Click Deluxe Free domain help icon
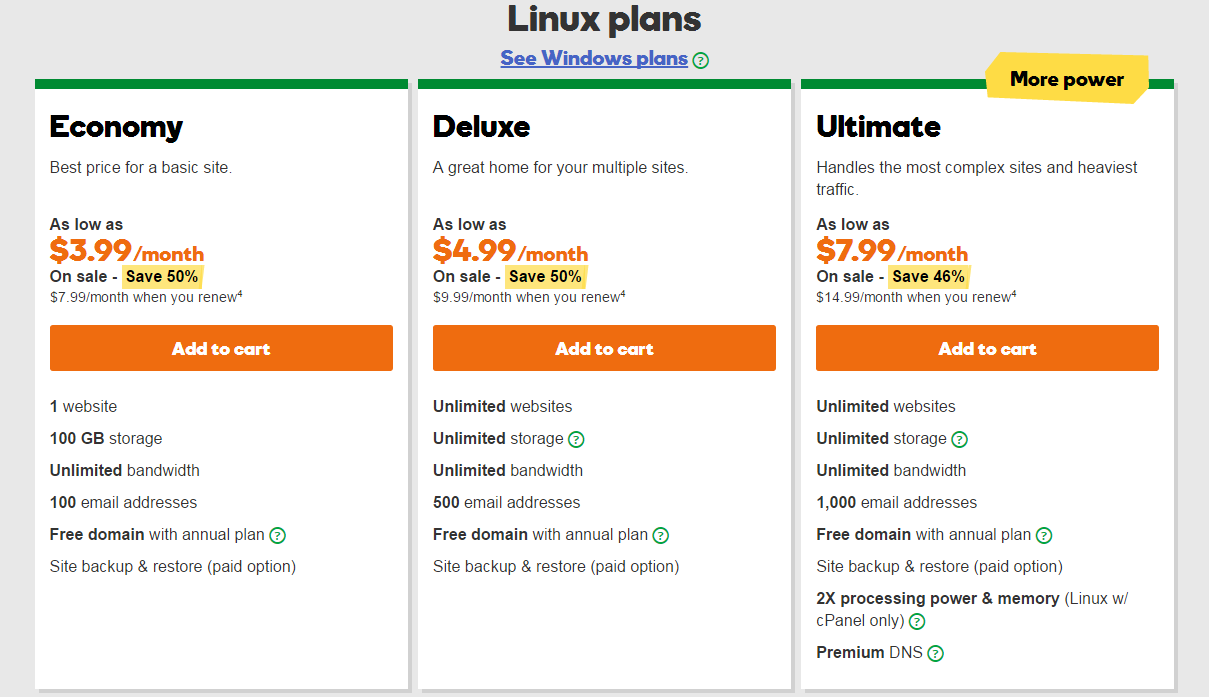 point(661,535)
